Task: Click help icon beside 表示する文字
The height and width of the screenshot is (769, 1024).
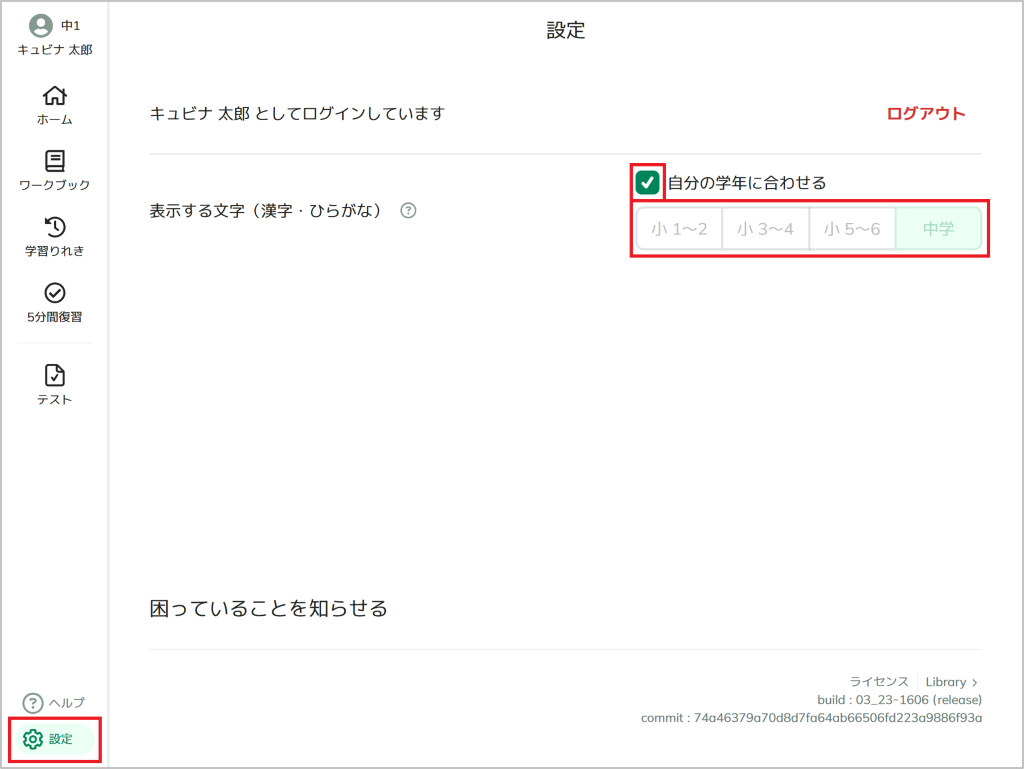Action: (x=408, y=210)
